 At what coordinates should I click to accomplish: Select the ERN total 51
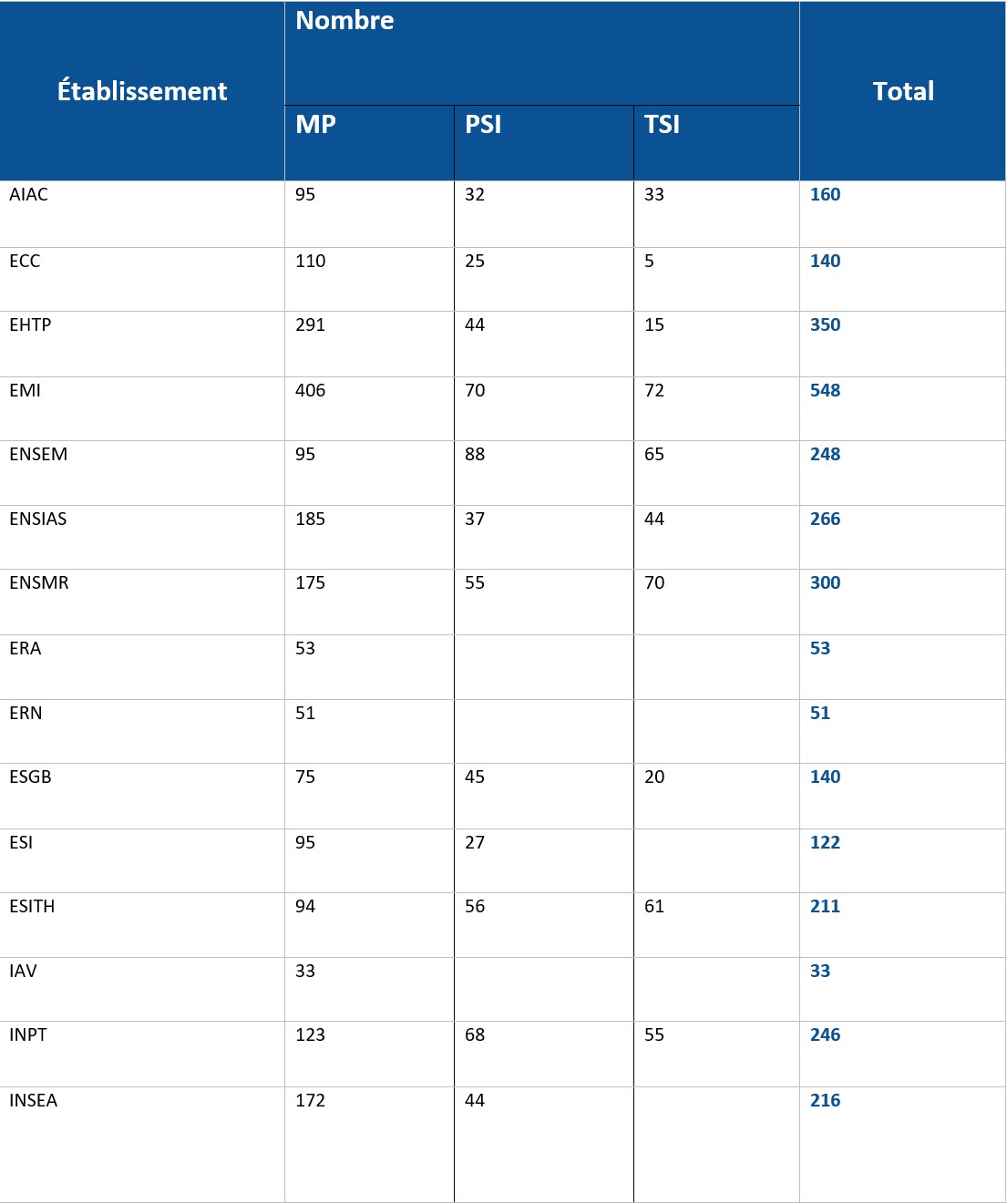tap(820, 713)
